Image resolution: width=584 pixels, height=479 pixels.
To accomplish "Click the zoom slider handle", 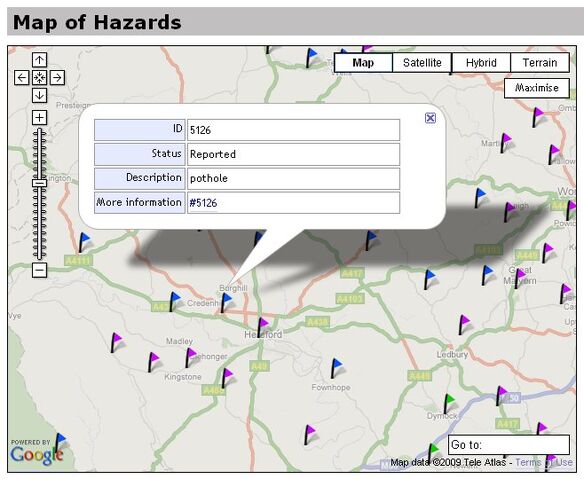I will pyautogui.click(x=39, y=183).
